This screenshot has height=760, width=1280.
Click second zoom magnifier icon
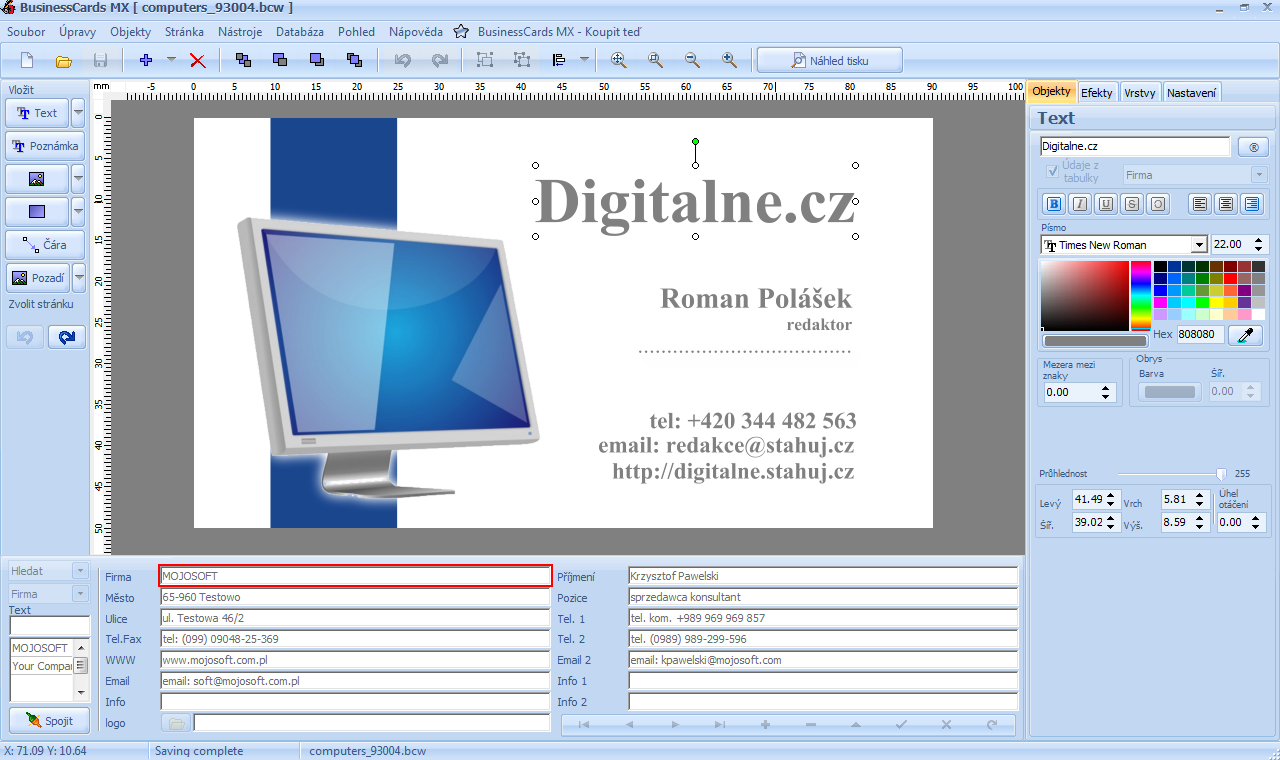click(x=656, y=60)
